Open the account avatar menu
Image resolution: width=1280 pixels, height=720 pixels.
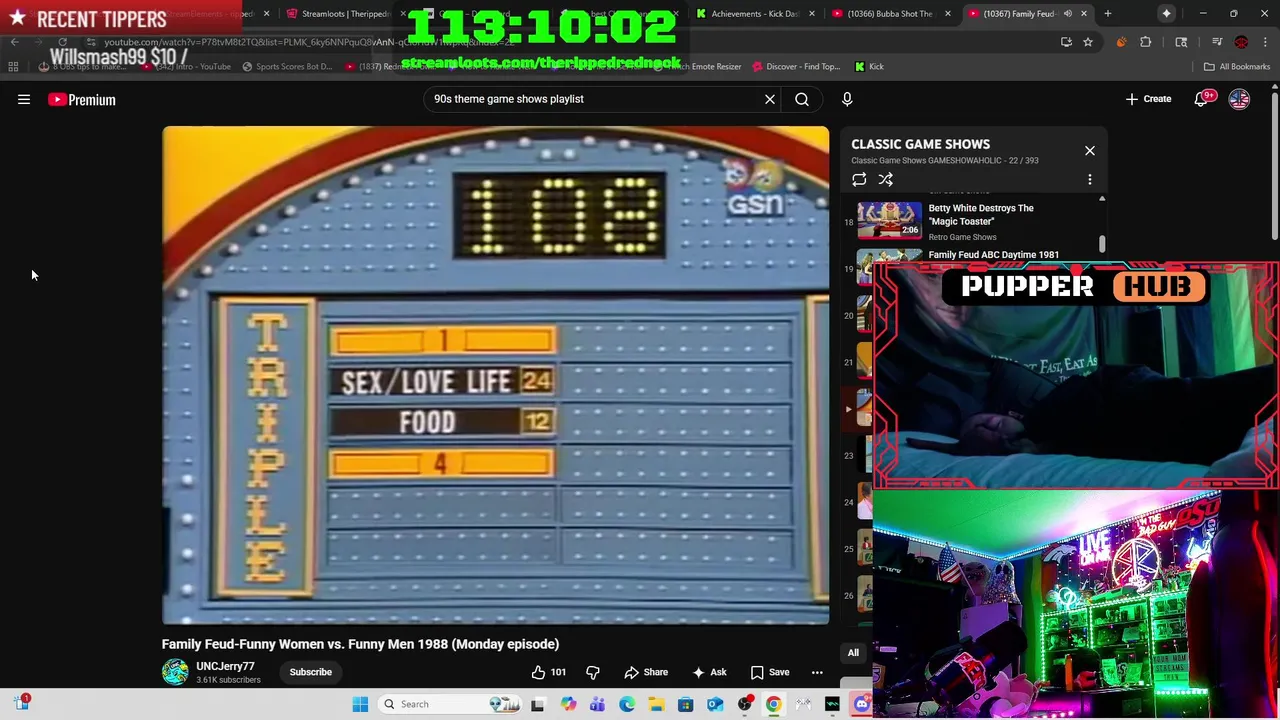pos(1239,99)
